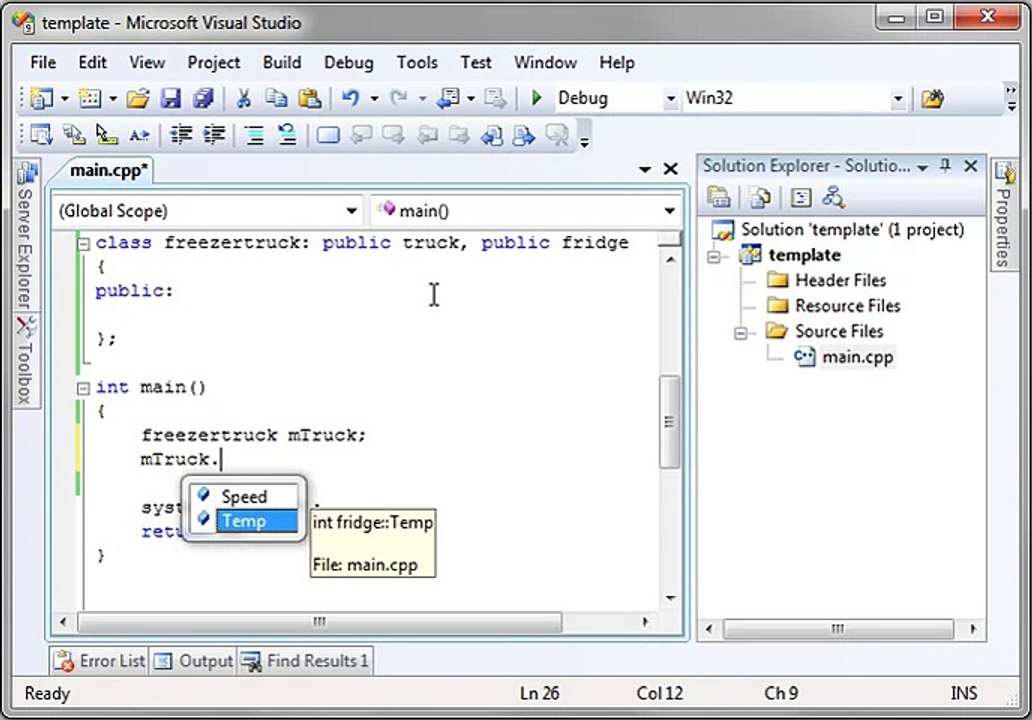This screenshot has width=1032, height=720.
Task: Open the Debug menu
Action: coord(349,63)
